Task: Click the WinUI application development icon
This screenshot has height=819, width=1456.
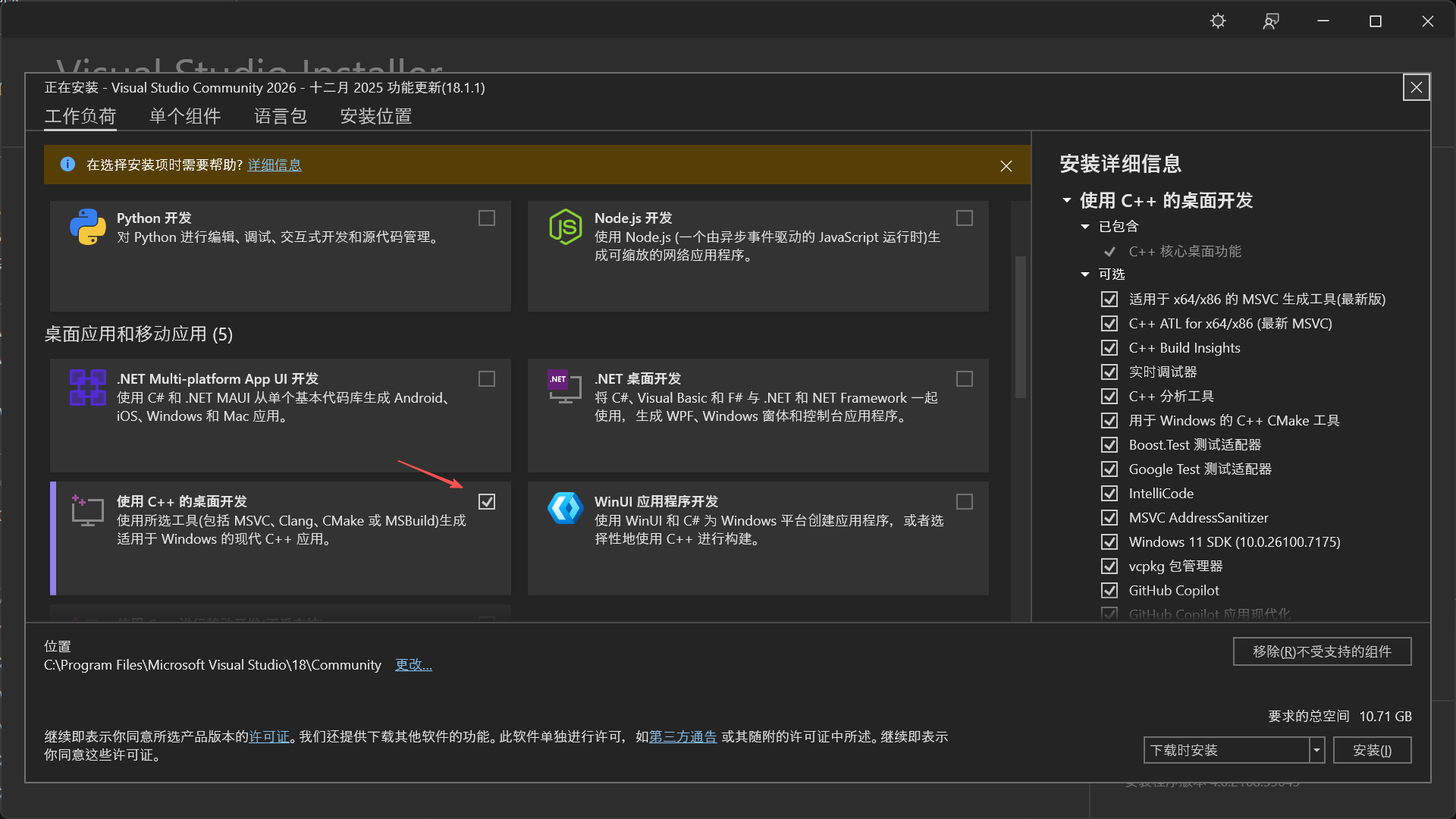Action: [566, 509]
